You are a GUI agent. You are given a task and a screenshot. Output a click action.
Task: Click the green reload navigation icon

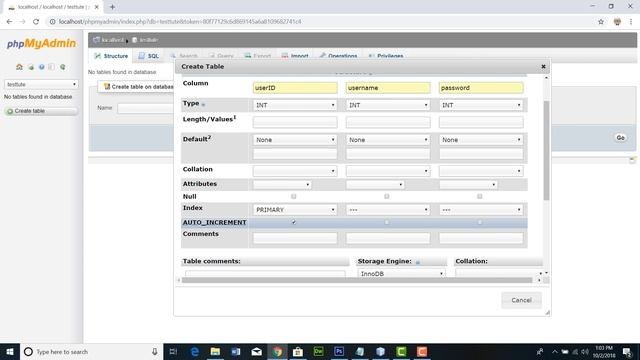click(x=62, y=67)
